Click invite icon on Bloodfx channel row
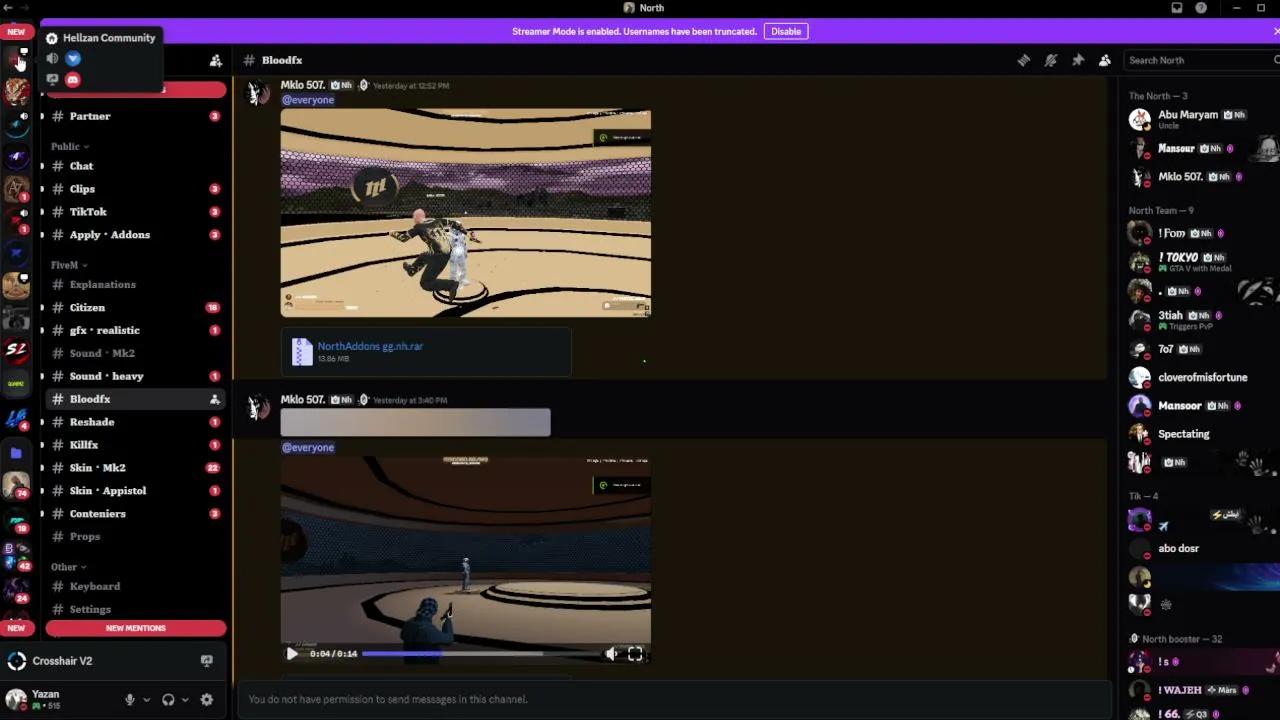The height and width of the screenshot is (720, 1280). click(x=214, y=399)
